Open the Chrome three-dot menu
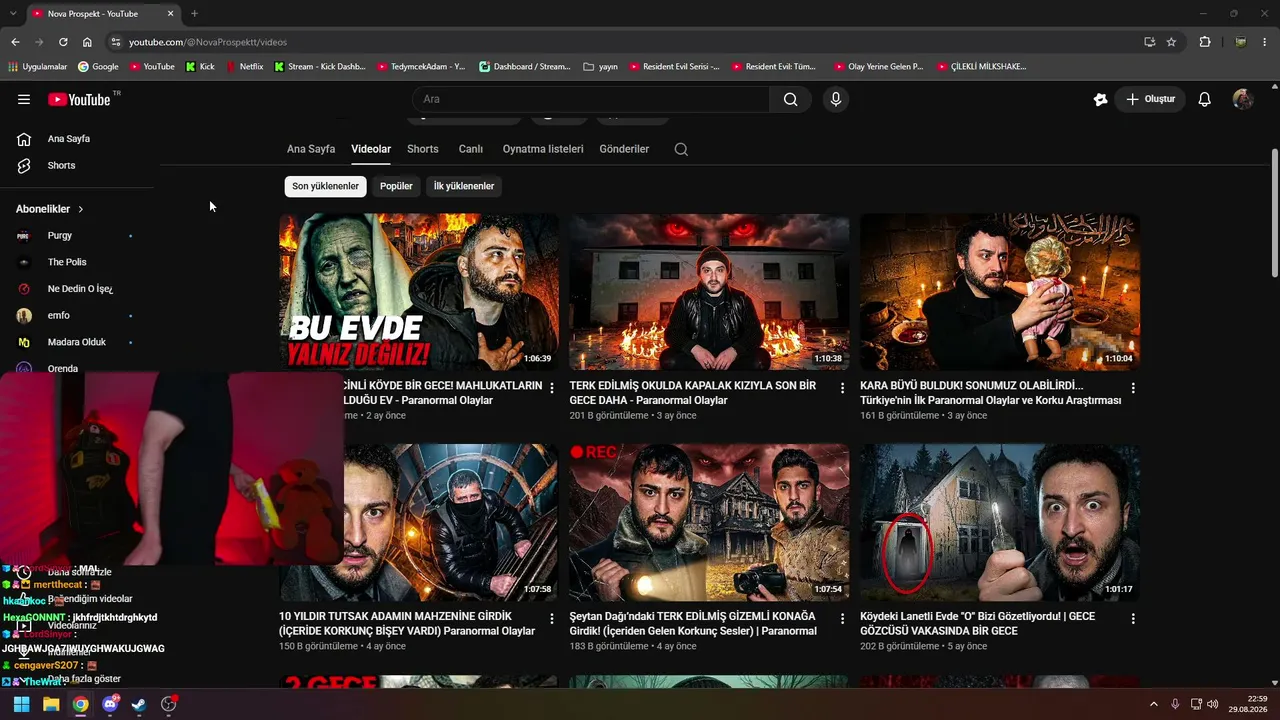 (1265, 42)
